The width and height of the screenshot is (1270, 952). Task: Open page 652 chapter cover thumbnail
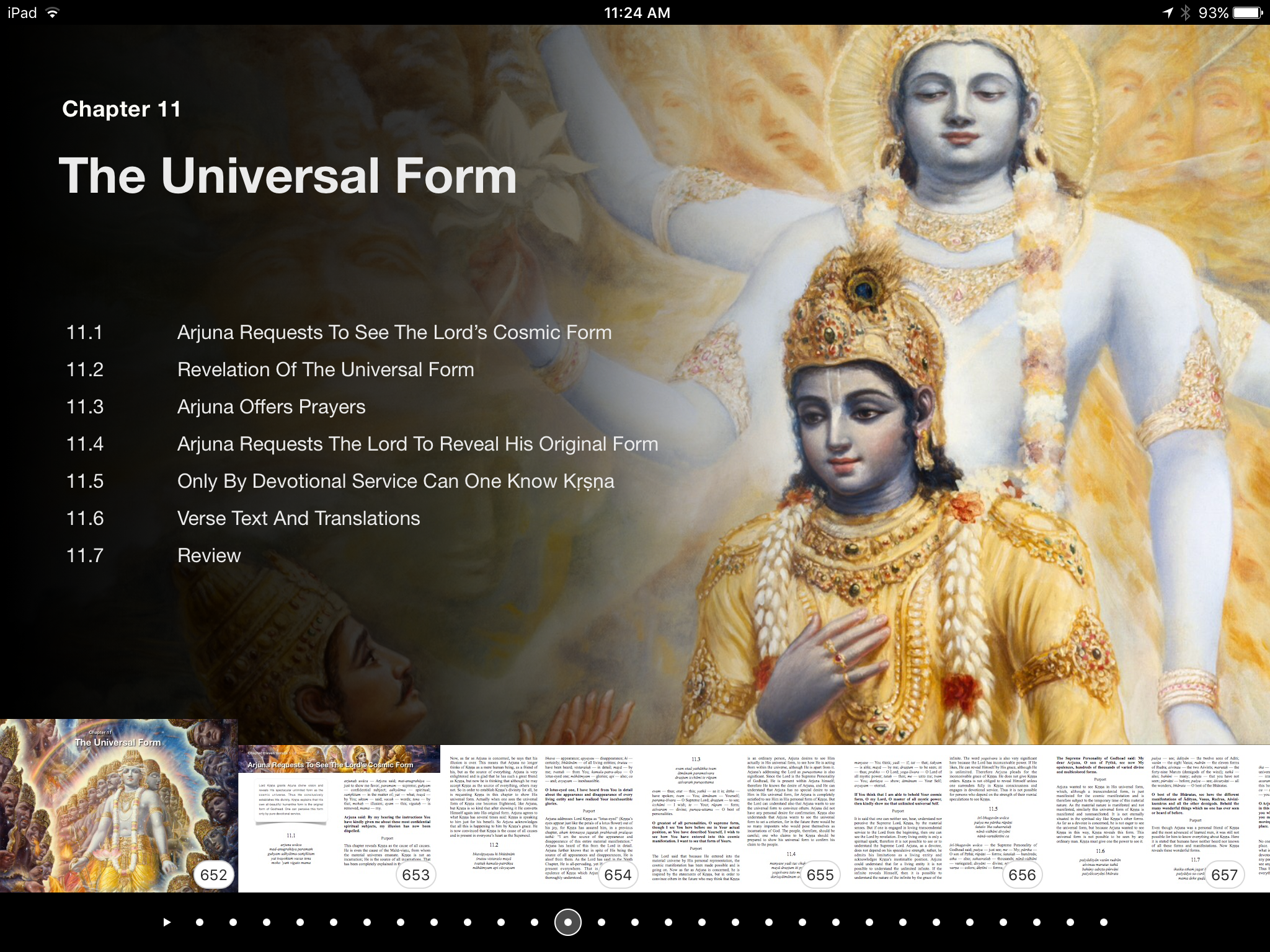(119, 806)
